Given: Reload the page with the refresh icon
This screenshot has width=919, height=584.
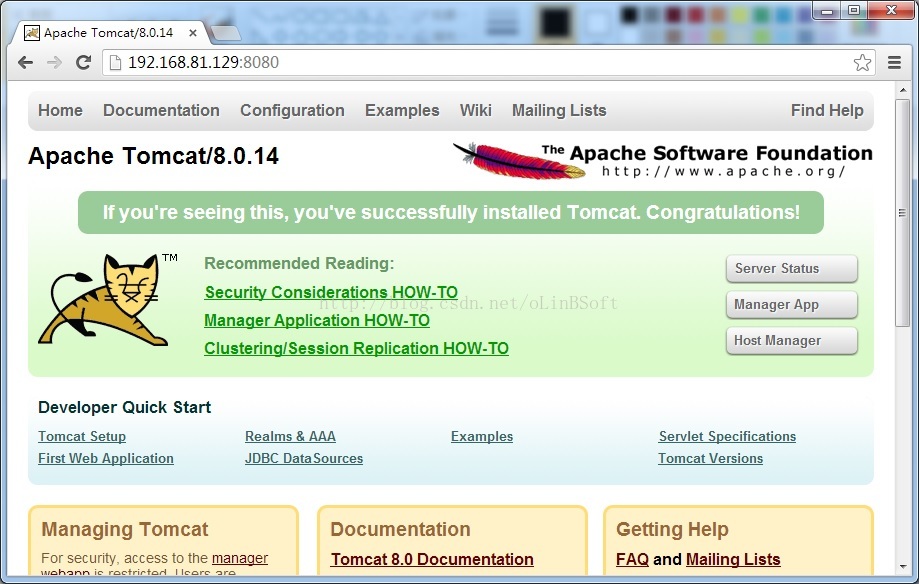Looking at the screenshot, I should 83,63.
